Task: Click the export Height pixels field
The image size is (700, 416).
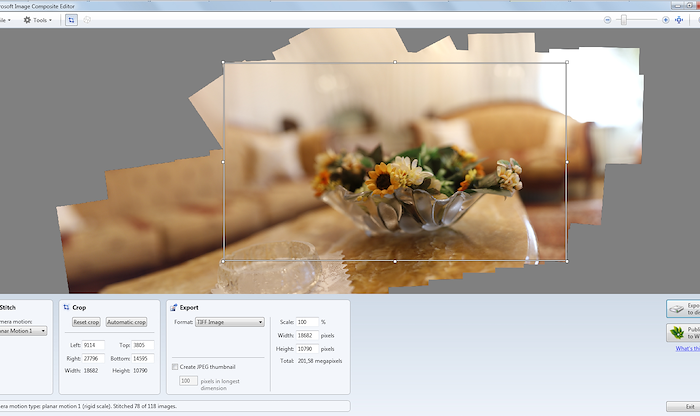Action: (x=307, y=349)
